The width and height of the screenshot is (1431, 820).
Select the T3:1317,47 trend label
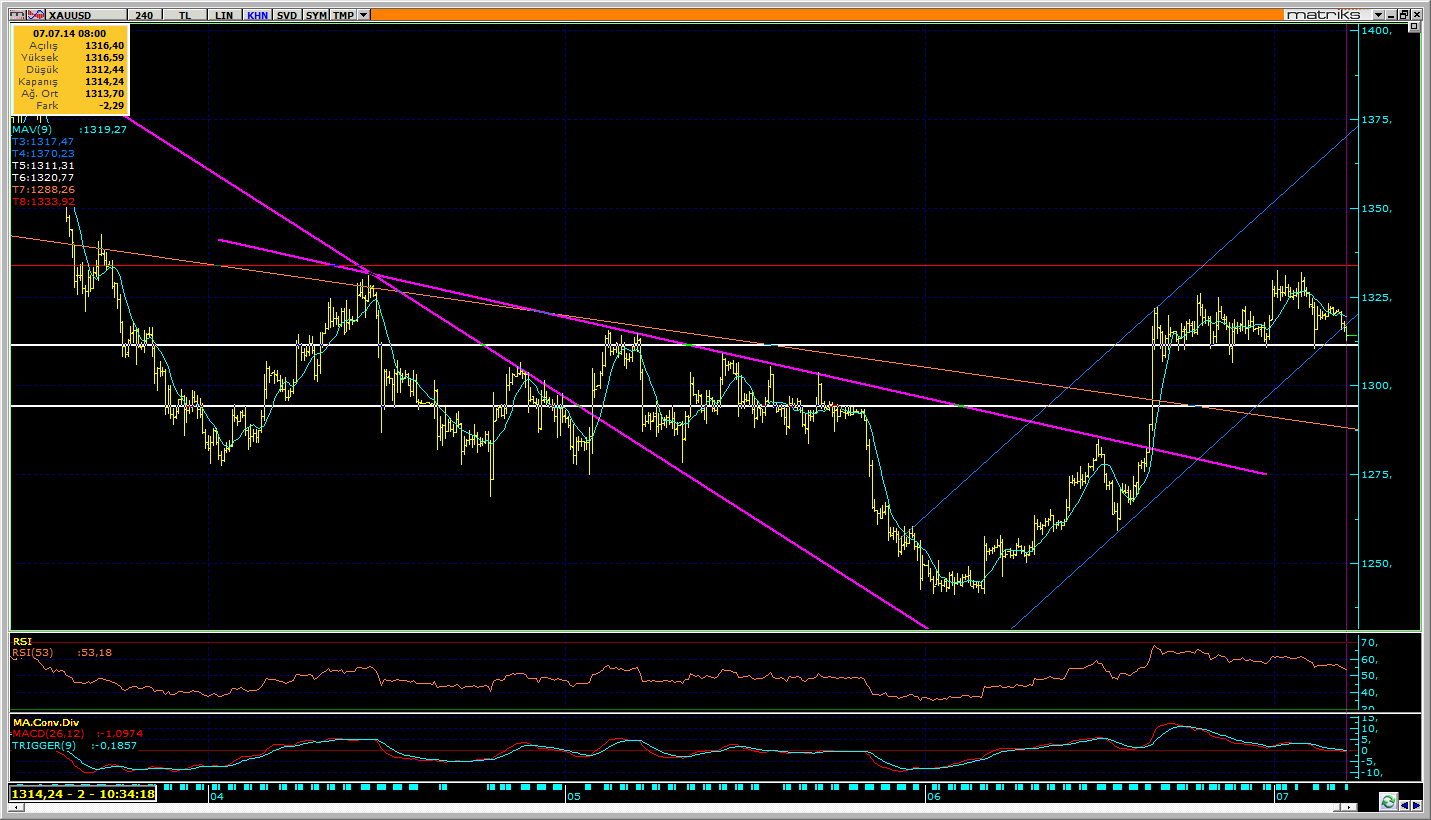42,142
